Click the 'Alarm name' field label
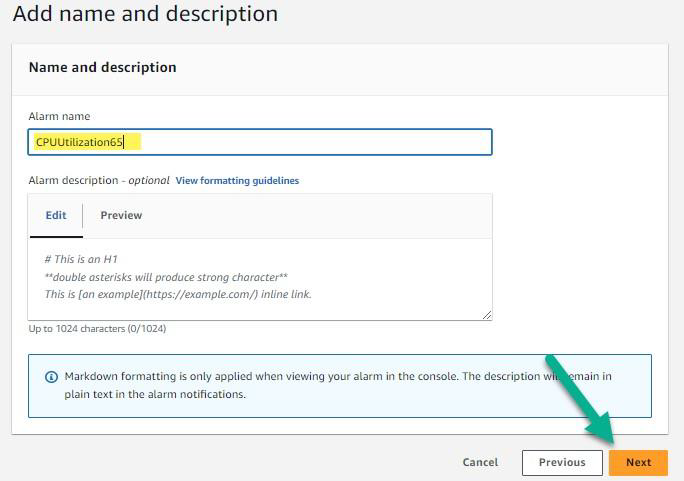 click(x=59, y=117)
